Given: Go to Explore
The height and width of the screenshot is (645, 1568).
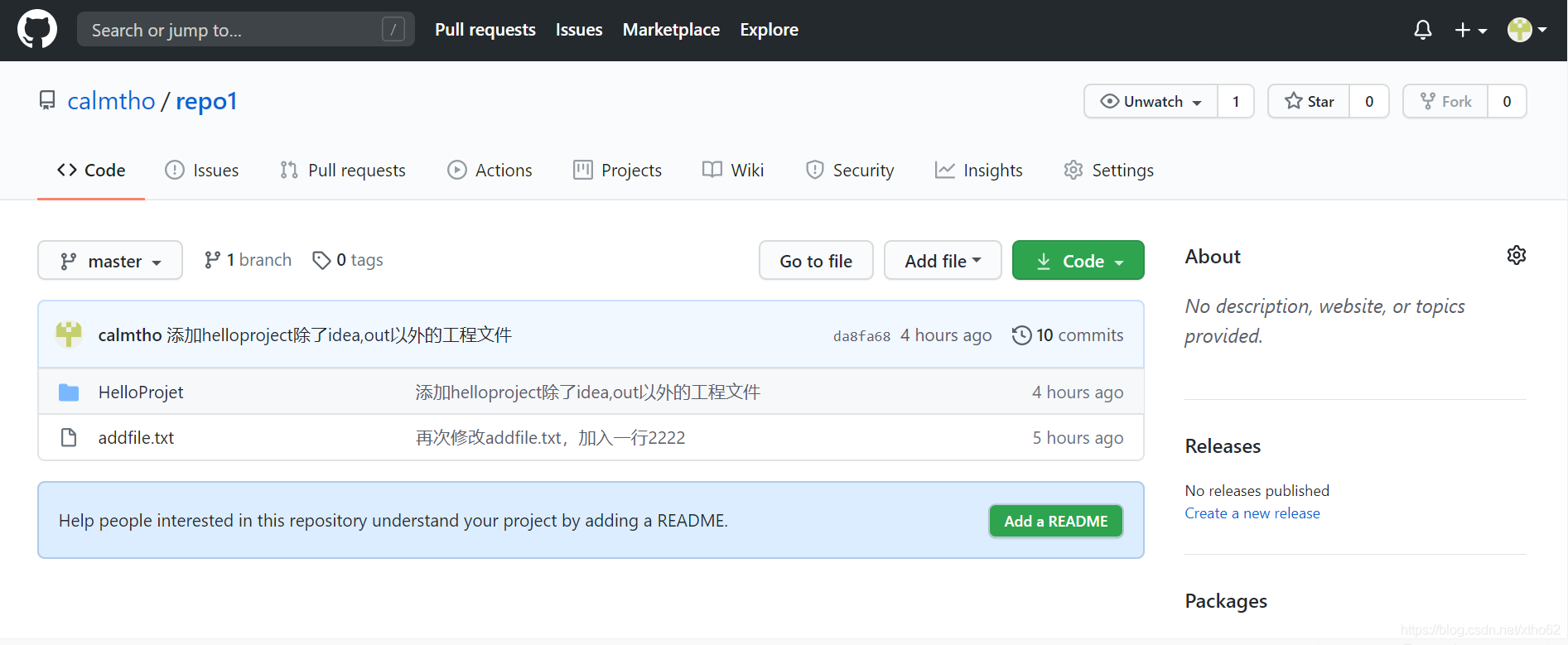Looking at the screenshot, I should click(x=769, y=30).
